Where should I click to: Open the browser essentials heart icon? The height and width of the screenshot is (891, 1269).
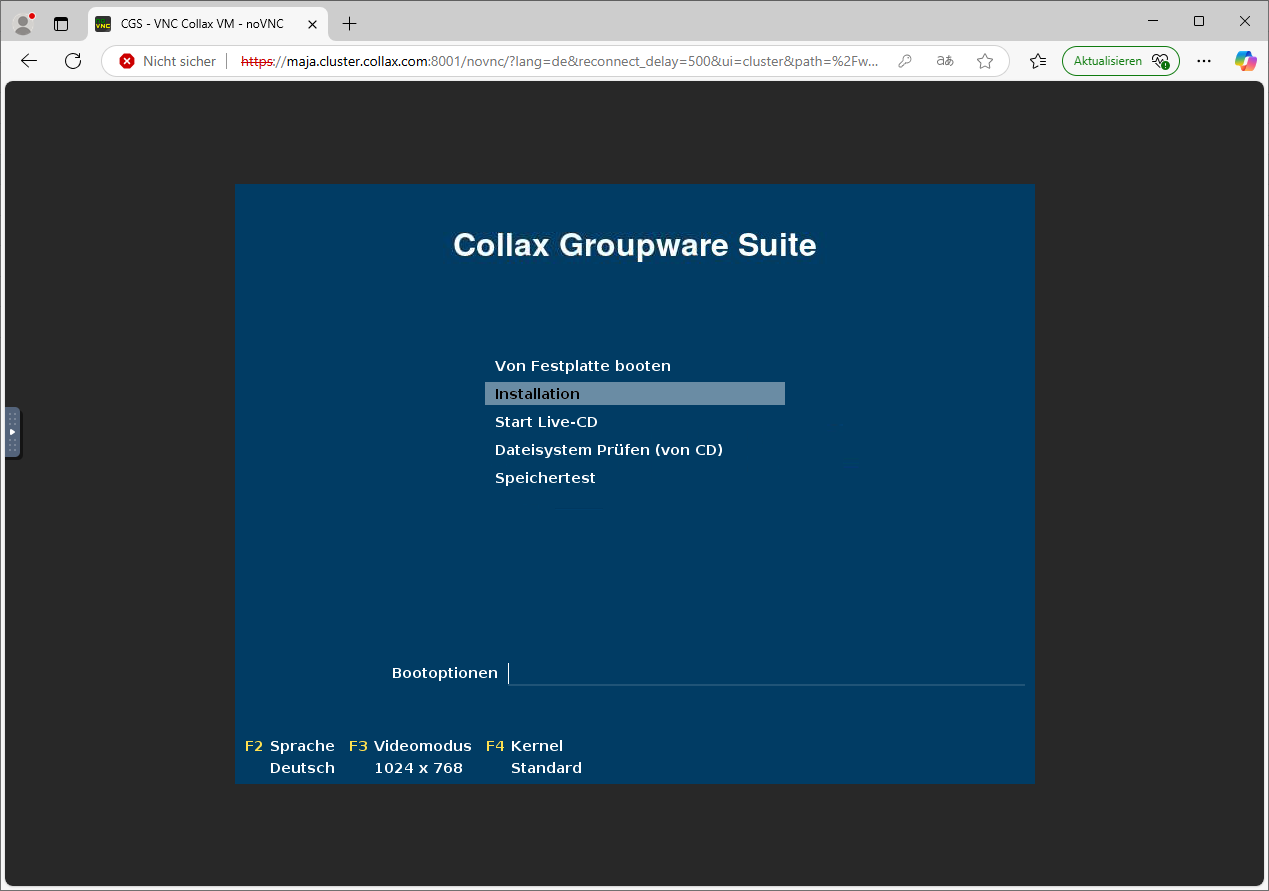(1161, 61)
